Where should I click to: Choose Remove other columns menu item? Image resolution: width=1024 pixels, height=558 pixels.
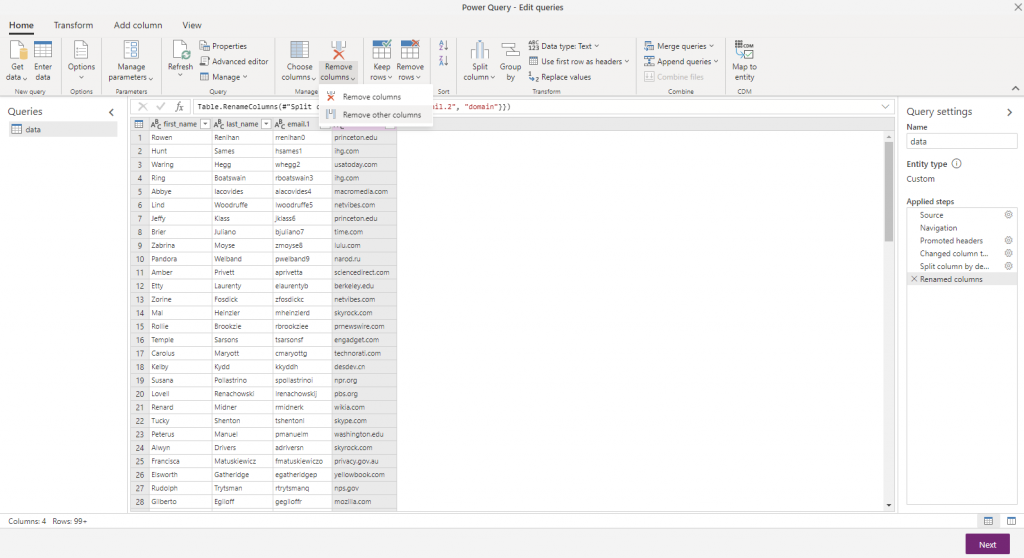pyautogui.click(x=376, y=114)
